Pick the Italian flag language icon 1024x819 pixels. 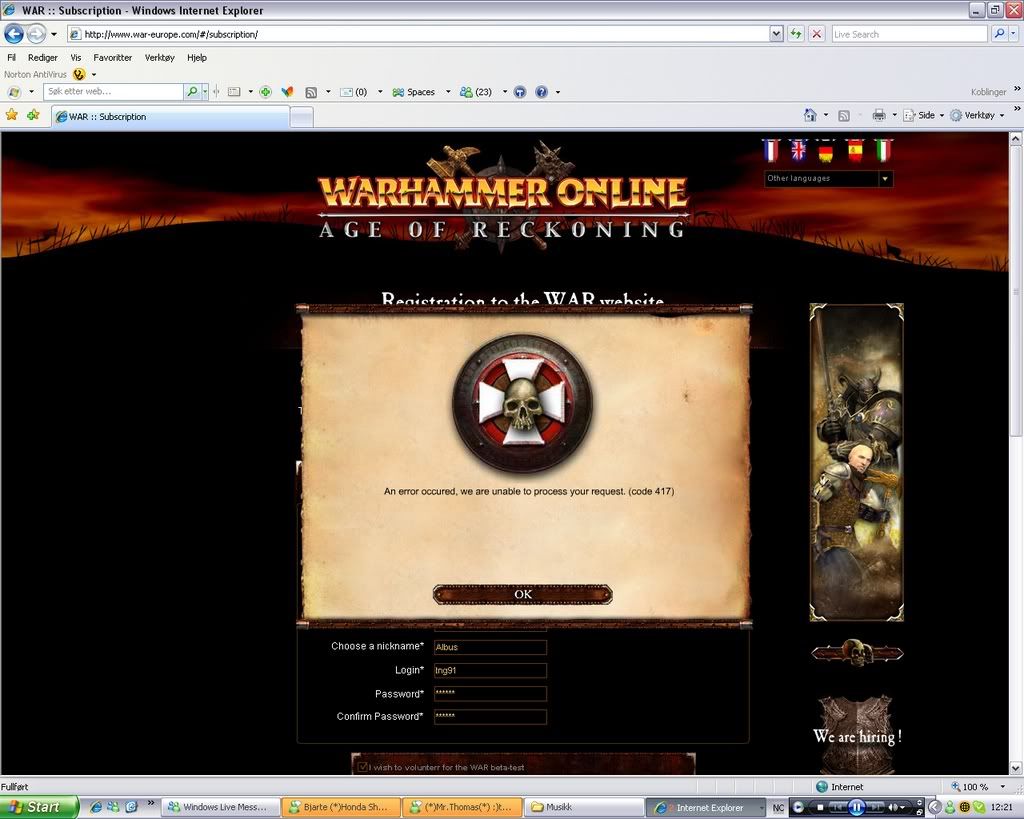883,151
